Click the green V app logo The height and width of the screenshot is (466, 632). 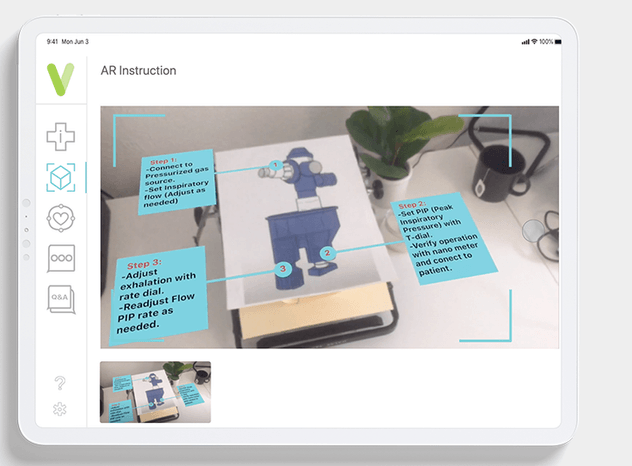61,78
